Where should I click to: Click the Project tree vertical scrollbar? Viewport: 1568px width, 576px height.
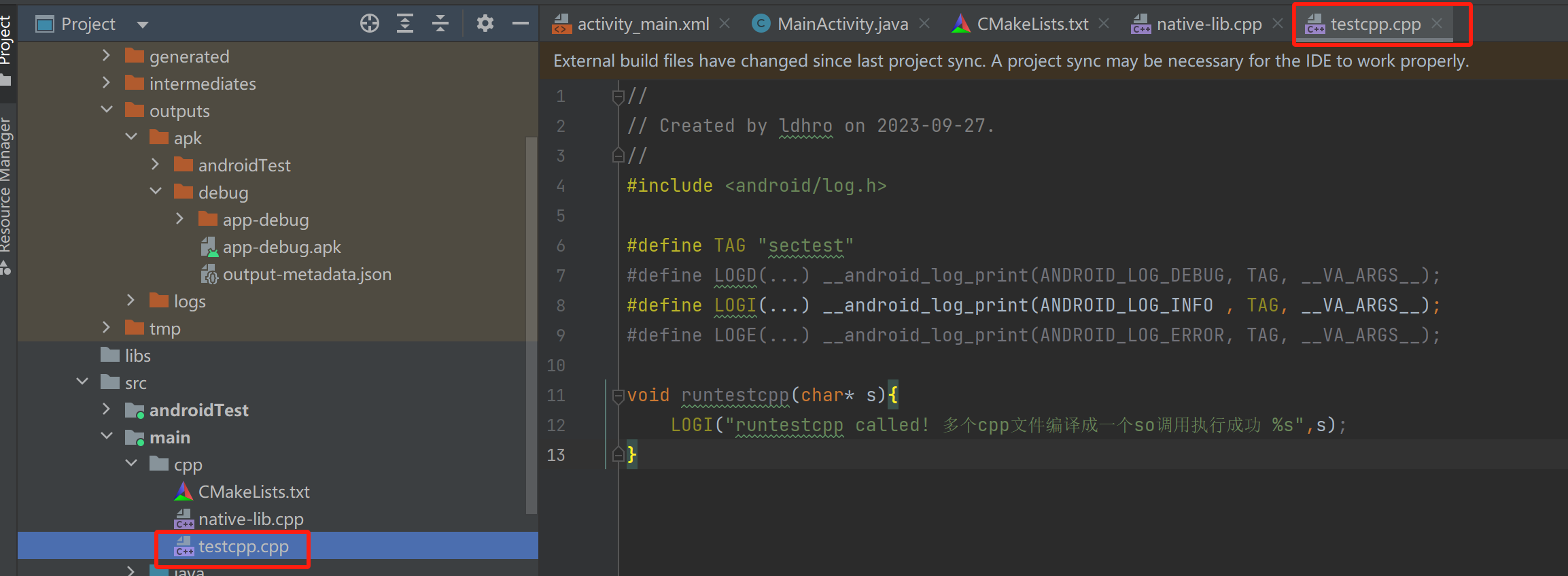pyautogui.click(x=532, y=325)
